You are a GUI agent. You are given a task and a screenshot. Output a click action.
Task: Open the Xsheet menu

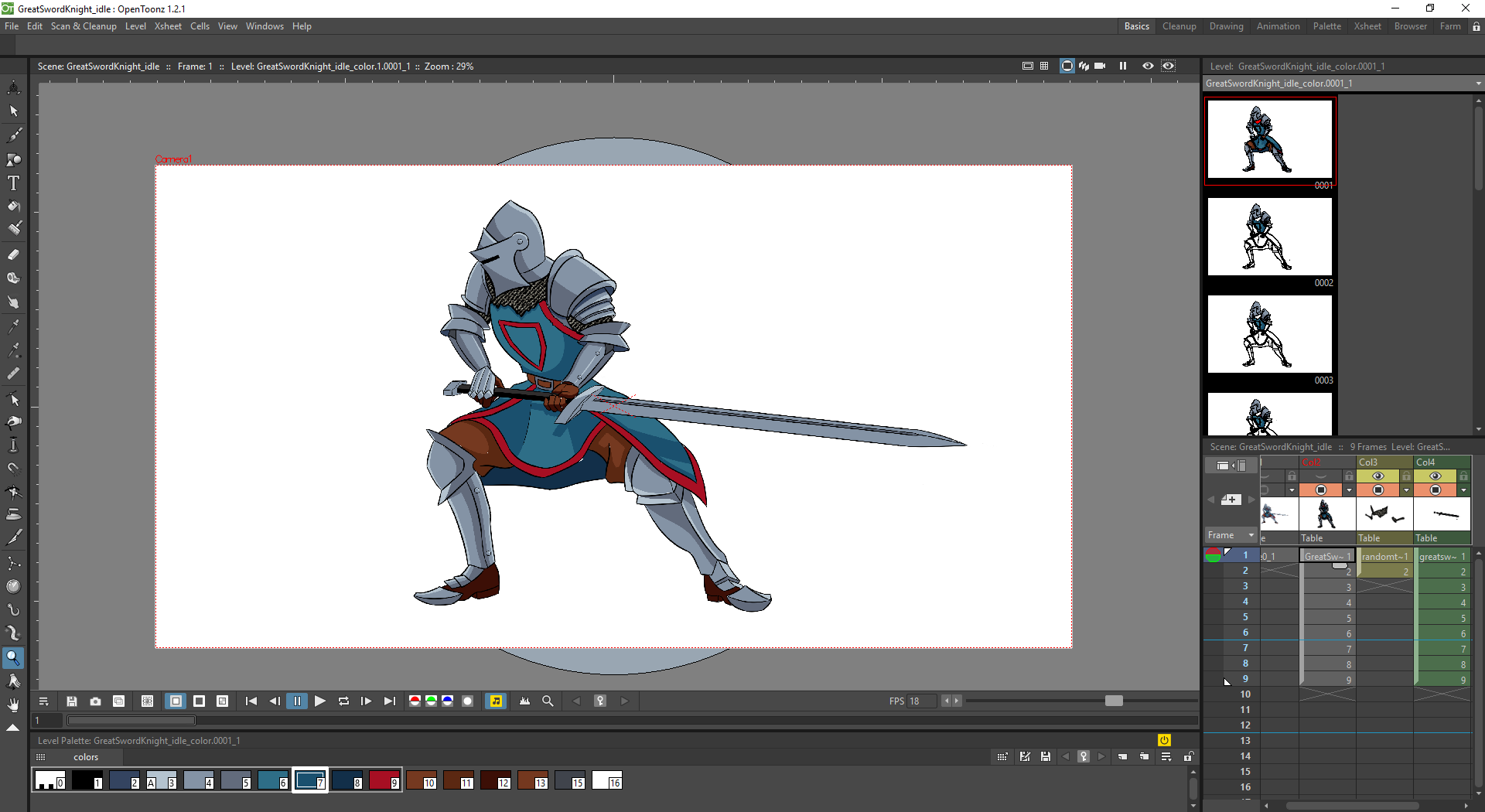coord(168,26)
